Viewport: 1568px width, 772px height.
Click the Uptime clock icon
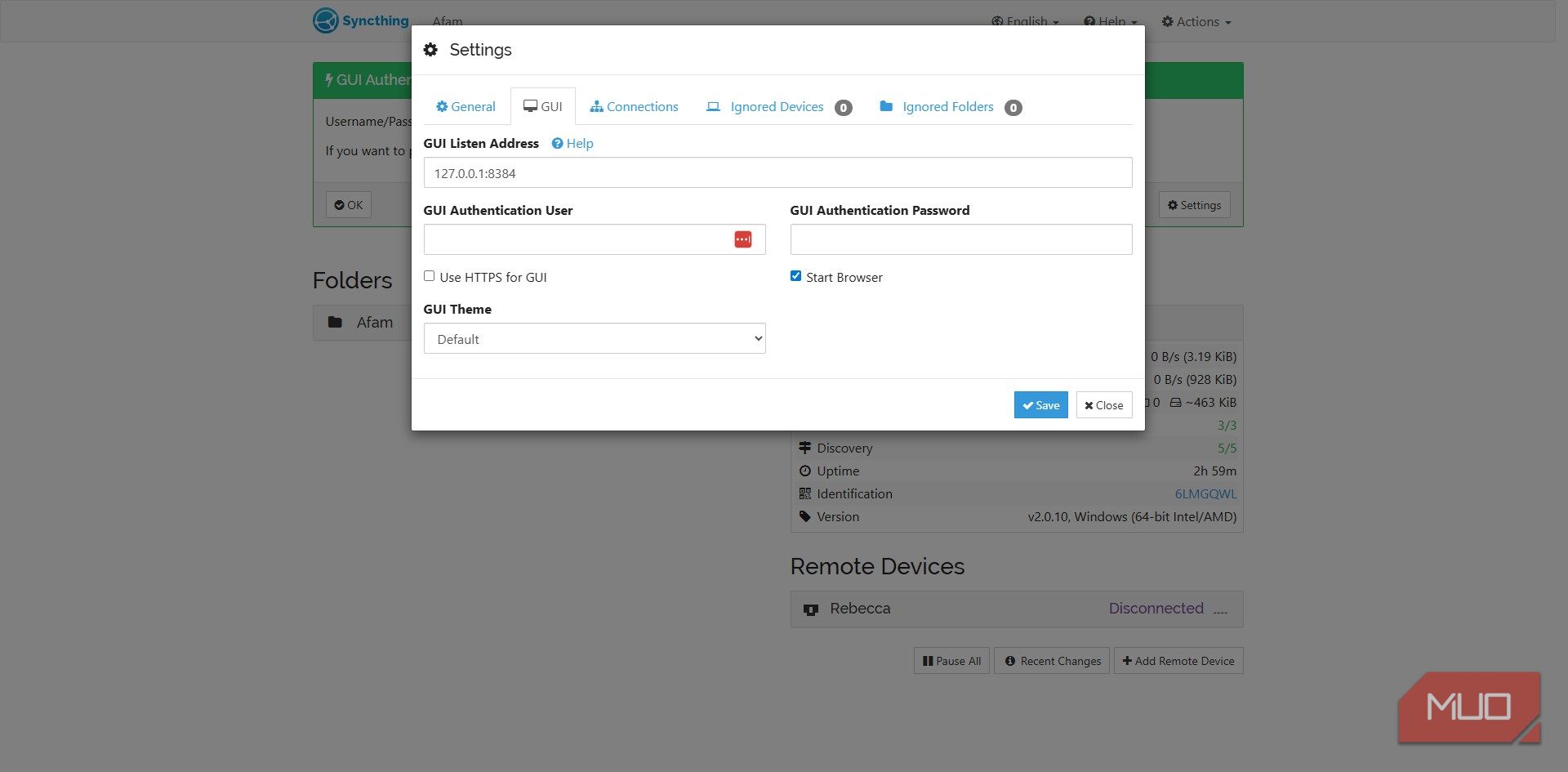point(804,471)
